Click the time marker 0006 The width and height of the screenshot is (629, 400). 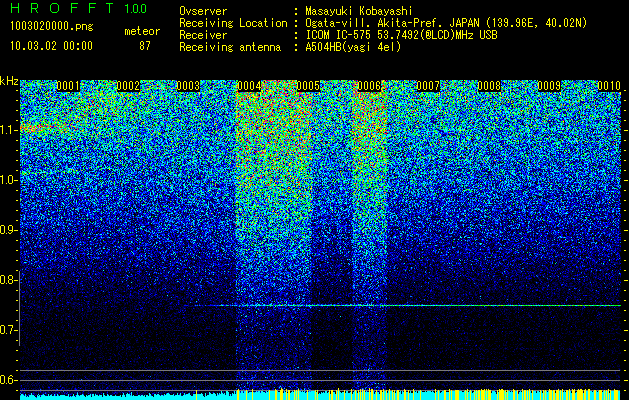pos(369,86)
